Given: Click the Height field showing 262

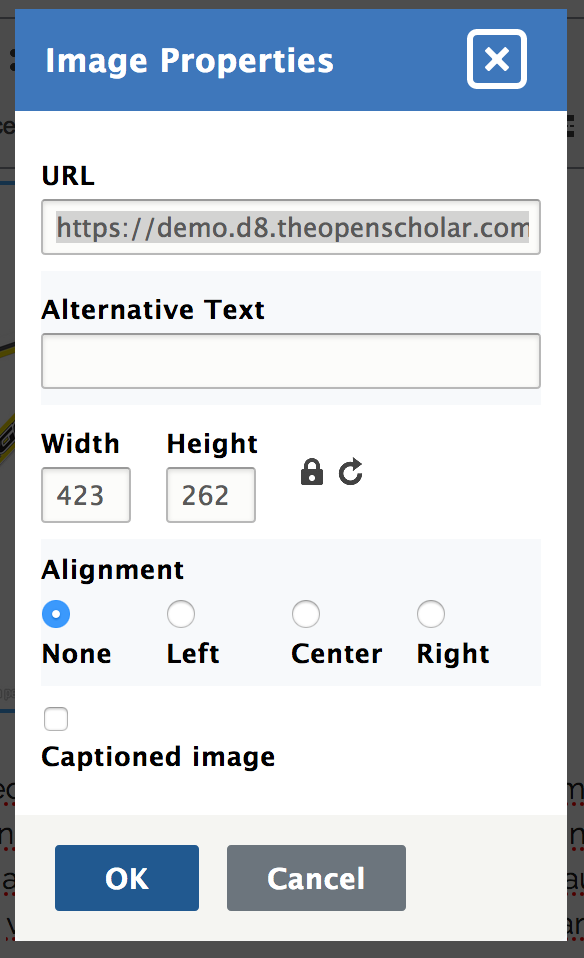Looking at the screenshot, I should pyautogui.click(x=211, y=495).
